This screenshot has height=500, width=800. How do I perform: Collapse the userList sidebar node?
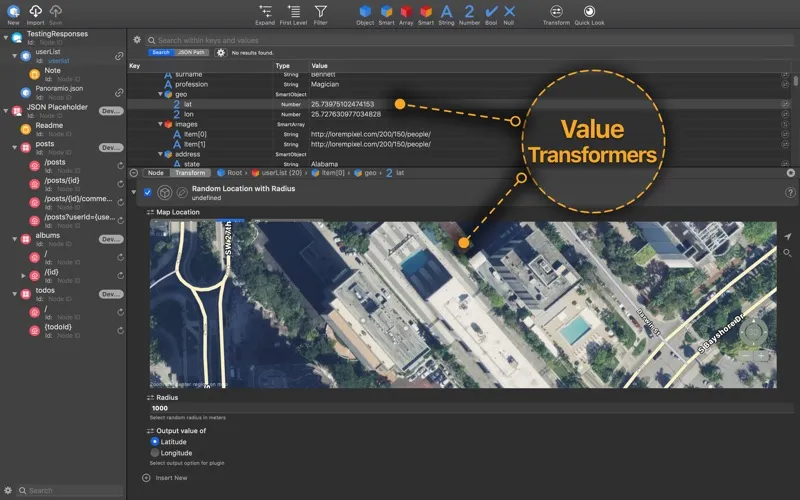[14, 56]
